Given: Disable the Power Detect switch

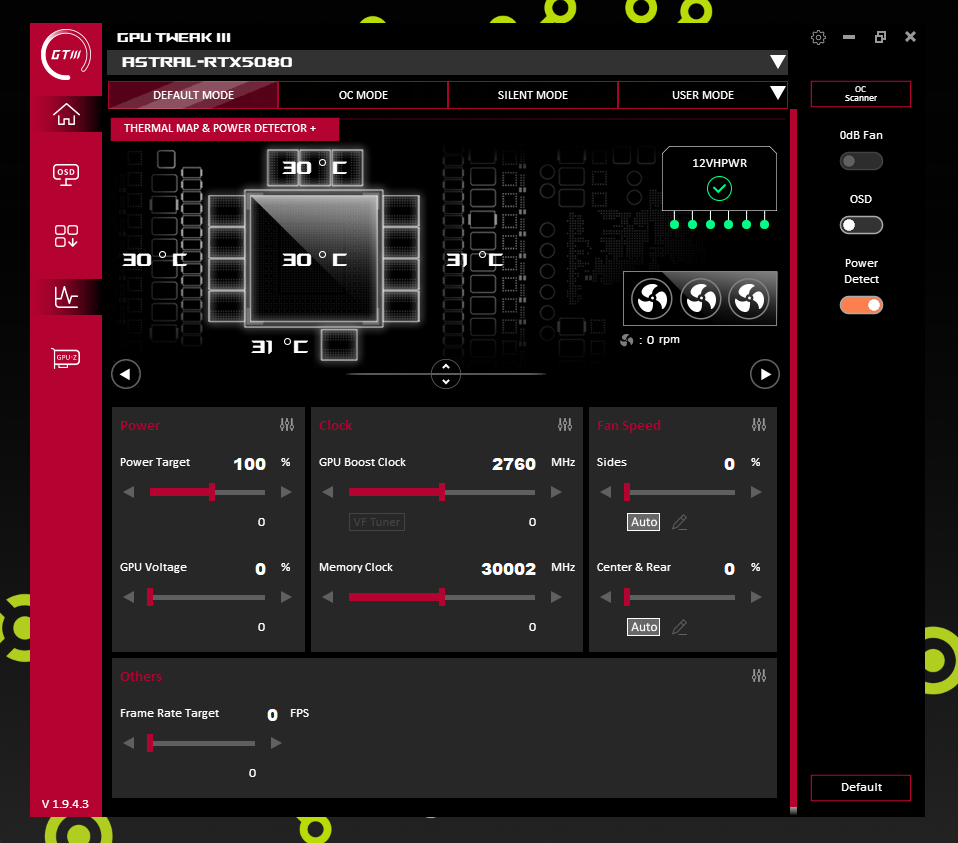Looking at the screenshot, I should coord(861,305).
